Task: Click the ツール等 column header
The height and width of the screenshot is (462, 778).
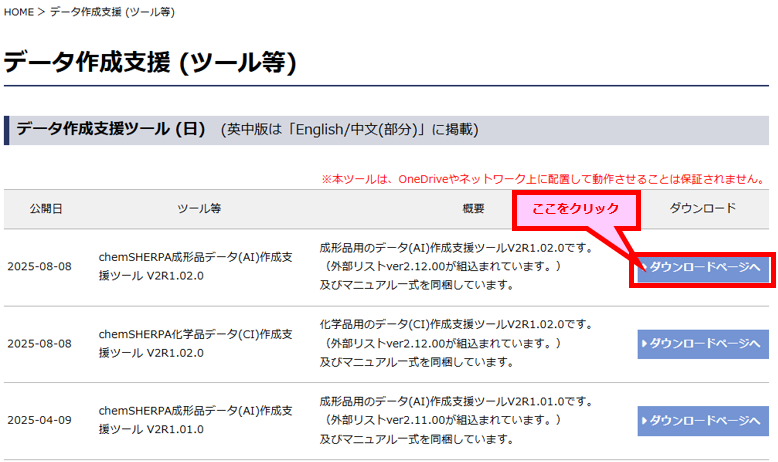Action: (199, 208)
